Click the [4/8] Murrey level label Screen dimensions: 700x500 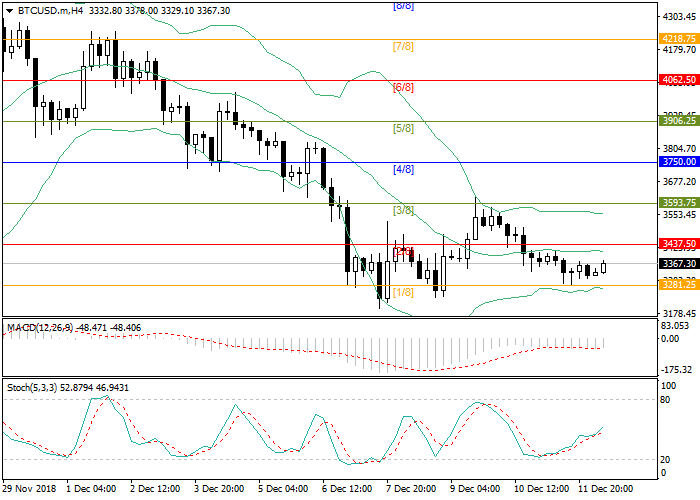pos(403,170)
